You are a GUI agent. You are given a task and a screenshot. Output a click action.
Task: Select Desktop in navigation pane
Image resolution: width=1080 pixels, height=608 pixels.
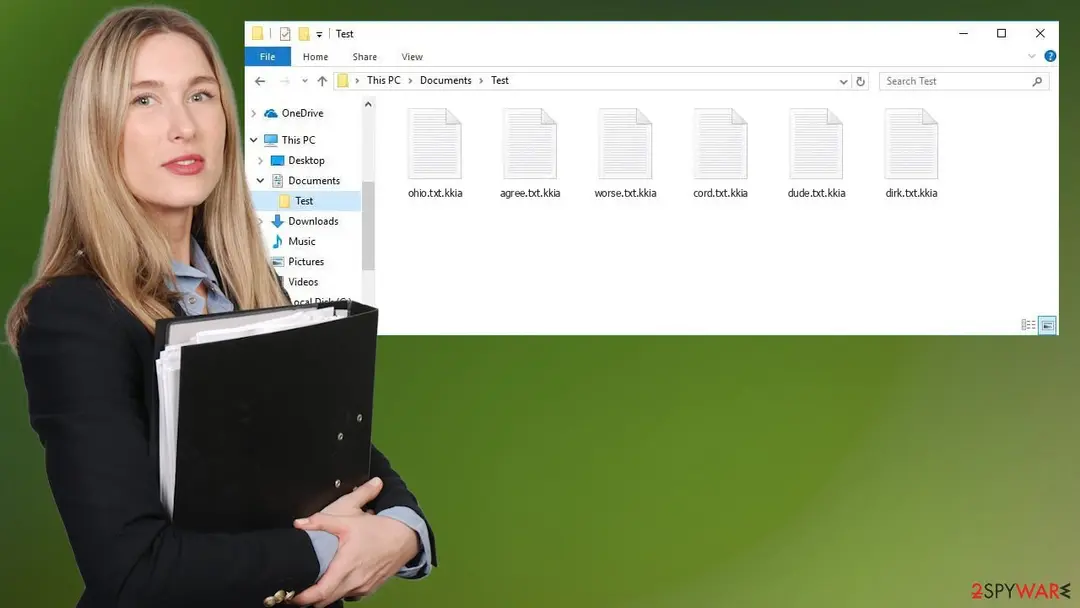(x=307, y=160)
